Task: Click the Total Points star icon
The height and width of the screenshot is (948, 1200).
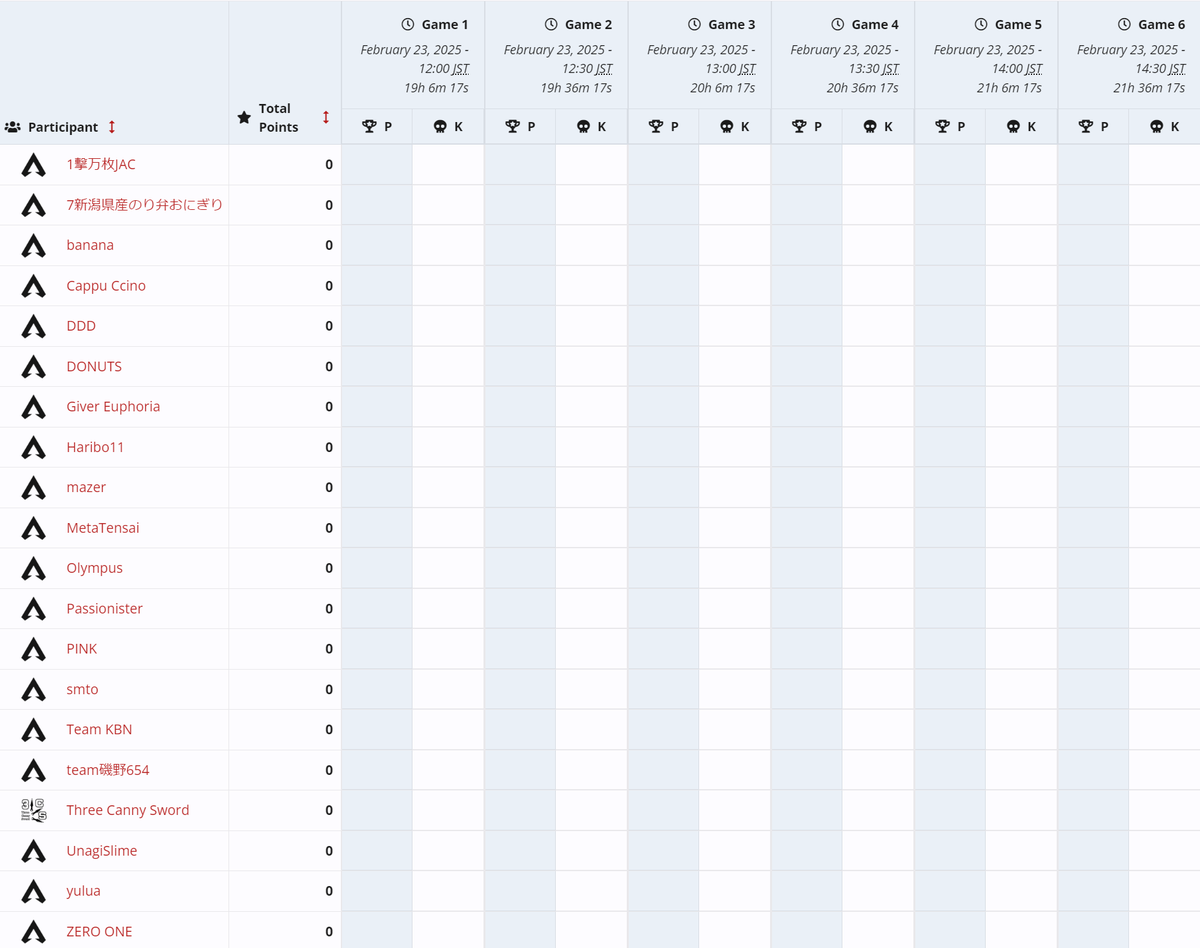Action: (x=244, y=118)
